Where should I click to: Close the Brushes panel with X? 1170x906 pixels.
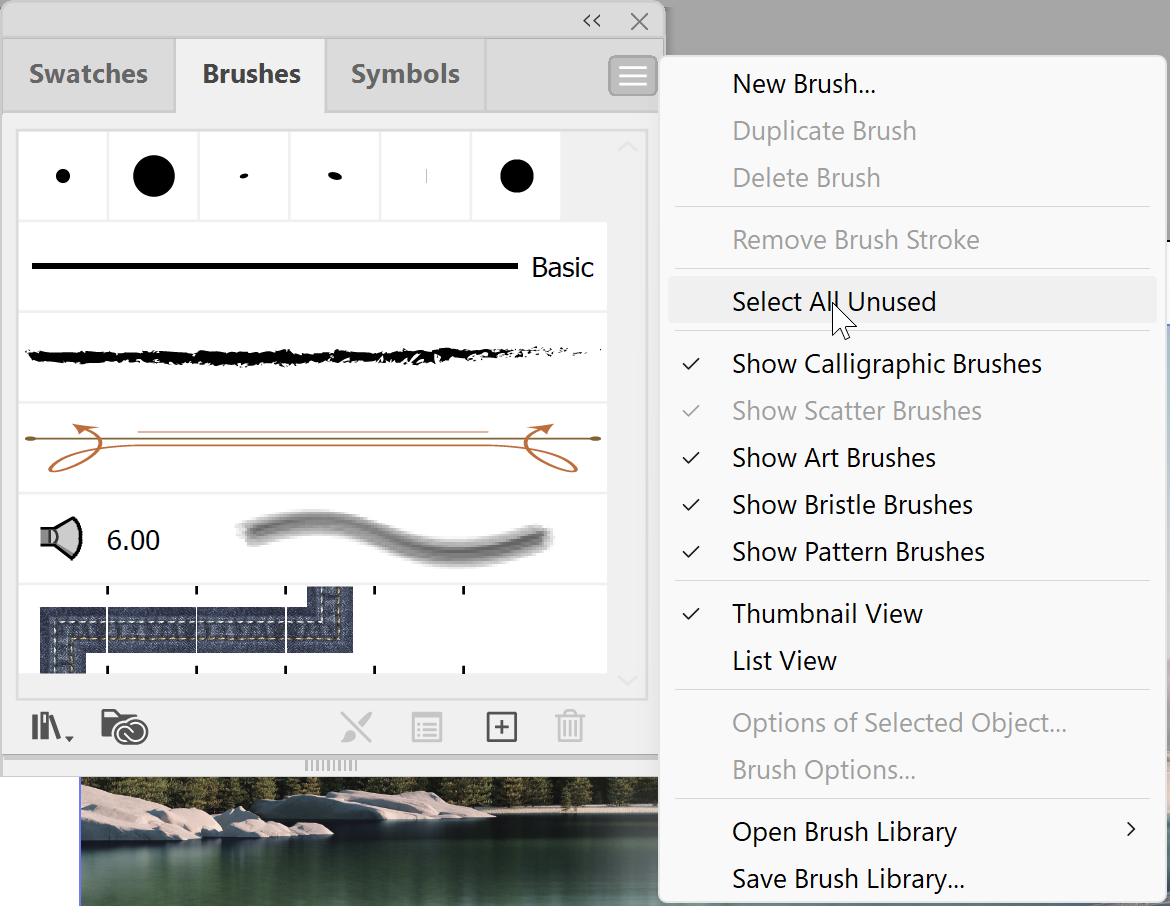point(639,22)
